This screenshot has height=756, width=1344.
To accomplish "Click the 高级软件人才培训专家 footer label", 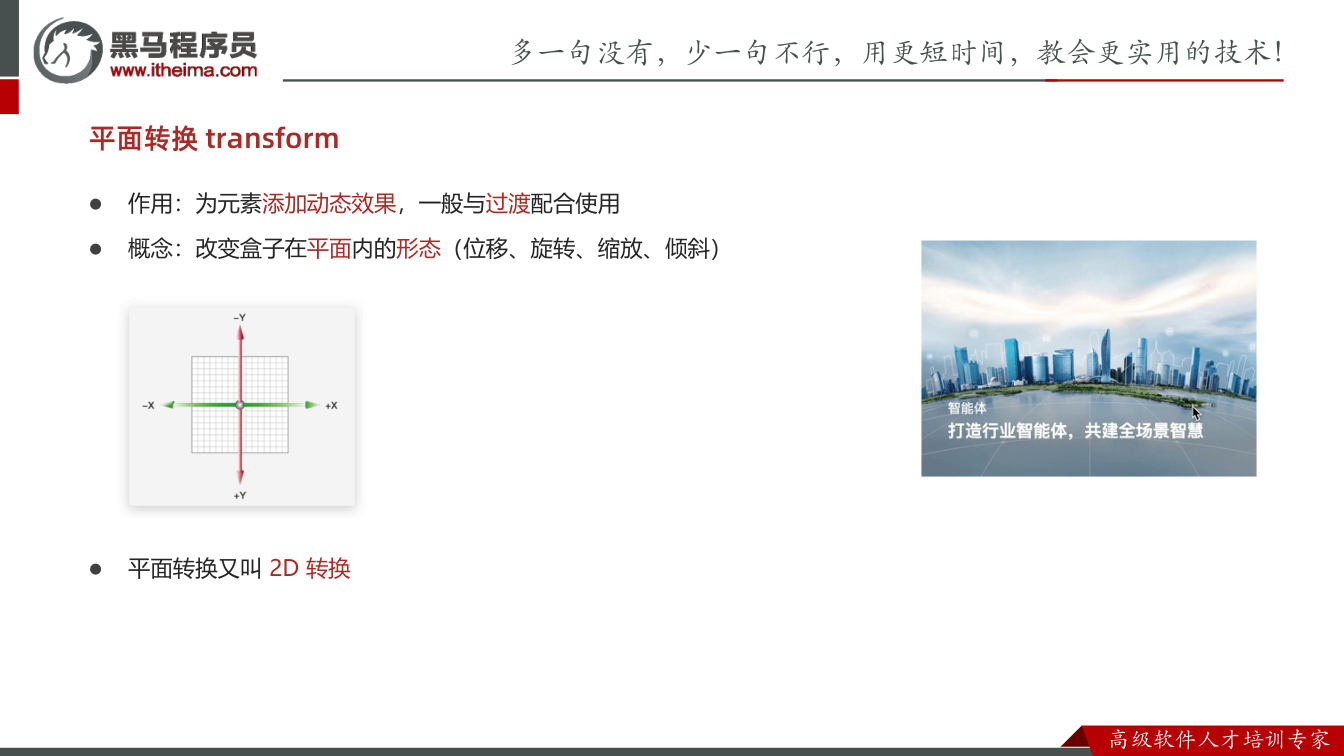I will (1219, 740).
